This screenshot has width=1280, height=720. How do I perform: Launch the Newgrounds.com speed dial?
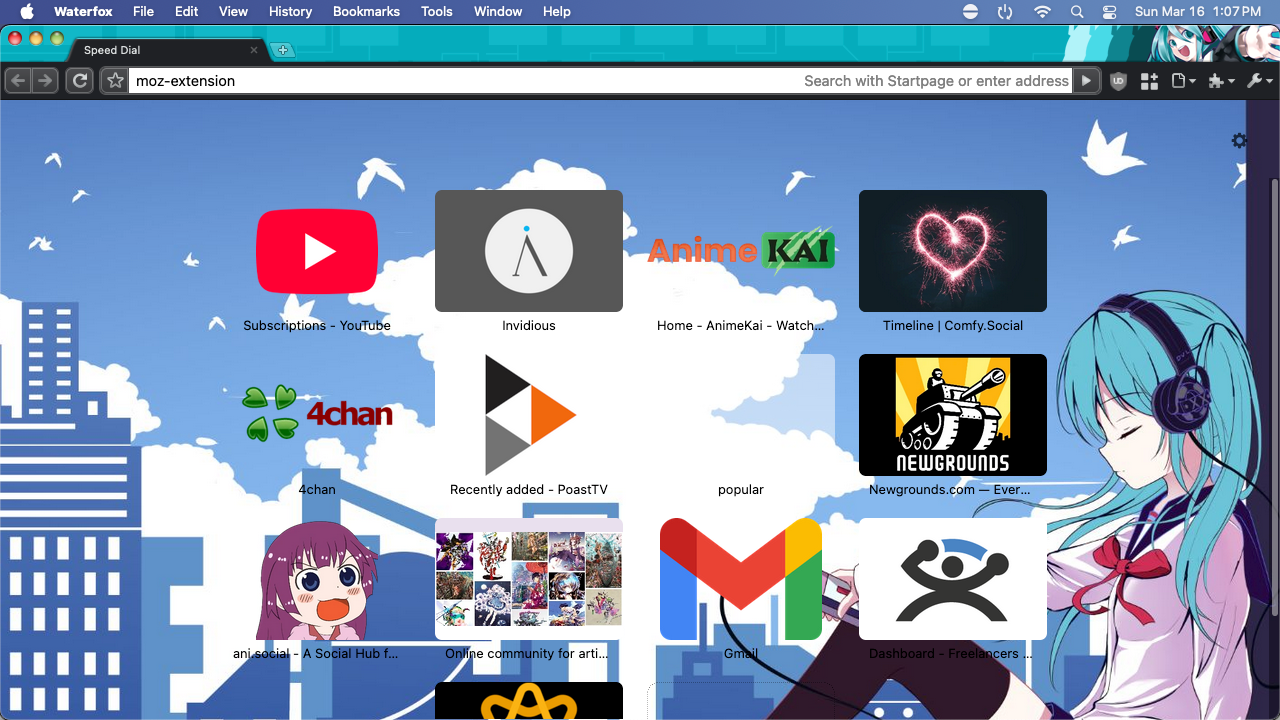952,415
